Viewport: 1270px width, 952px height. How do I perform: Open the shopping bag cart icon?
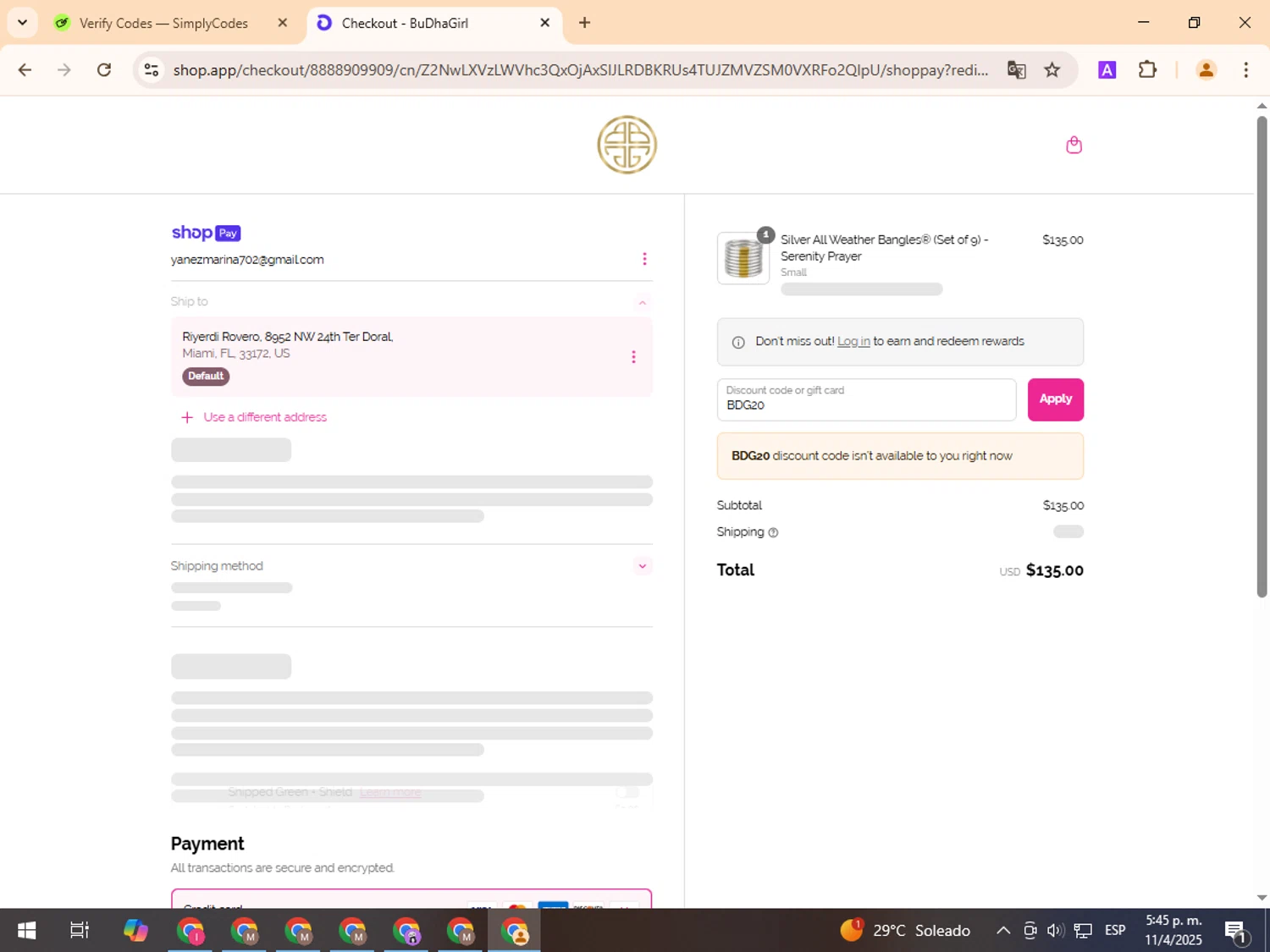1074,145
